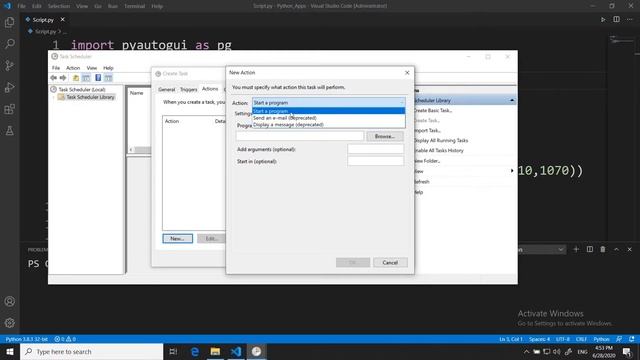Switch to Task Scheduler taskbar icon
Screen dimensions: 640x360
256,351
